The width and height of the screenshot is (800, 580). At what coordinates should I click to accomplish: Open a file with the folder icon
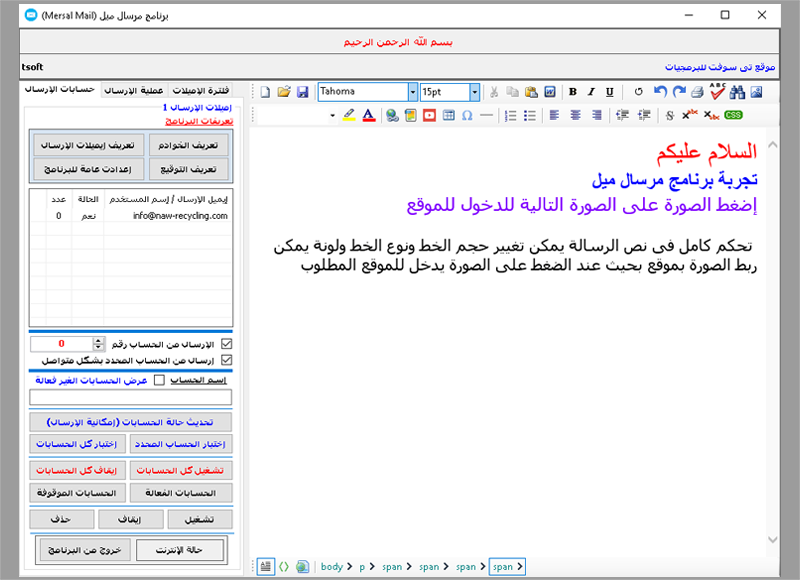point(284,92)
